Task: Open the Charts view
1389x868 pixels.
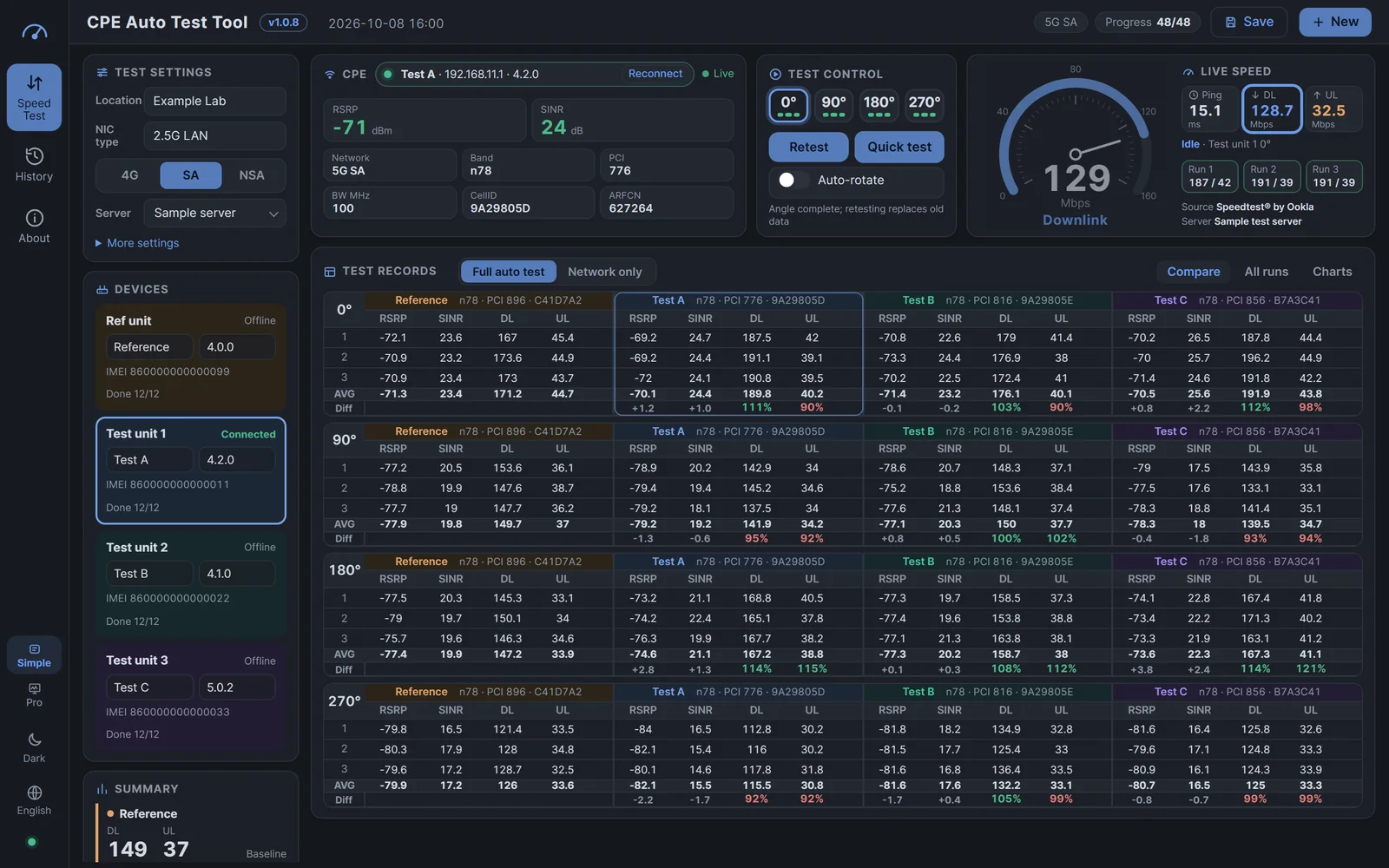Action: tap(1332, 272)
